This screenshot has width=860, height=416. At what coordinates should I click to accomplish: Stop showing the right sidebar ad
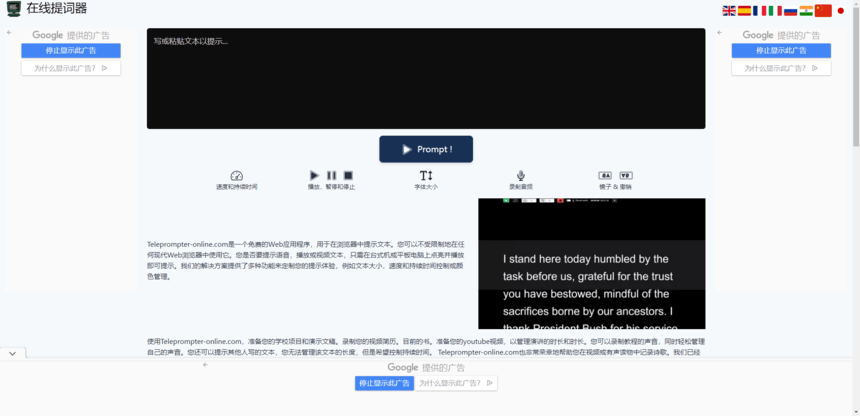781,50
